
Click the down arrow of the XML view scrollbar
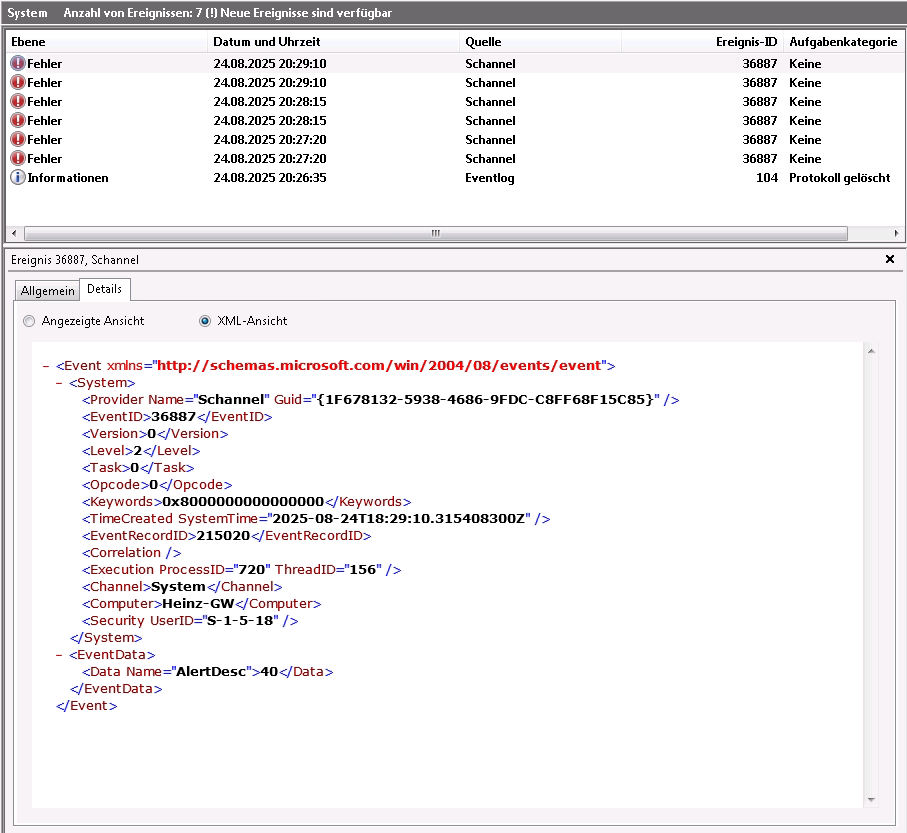coord(871,799)
